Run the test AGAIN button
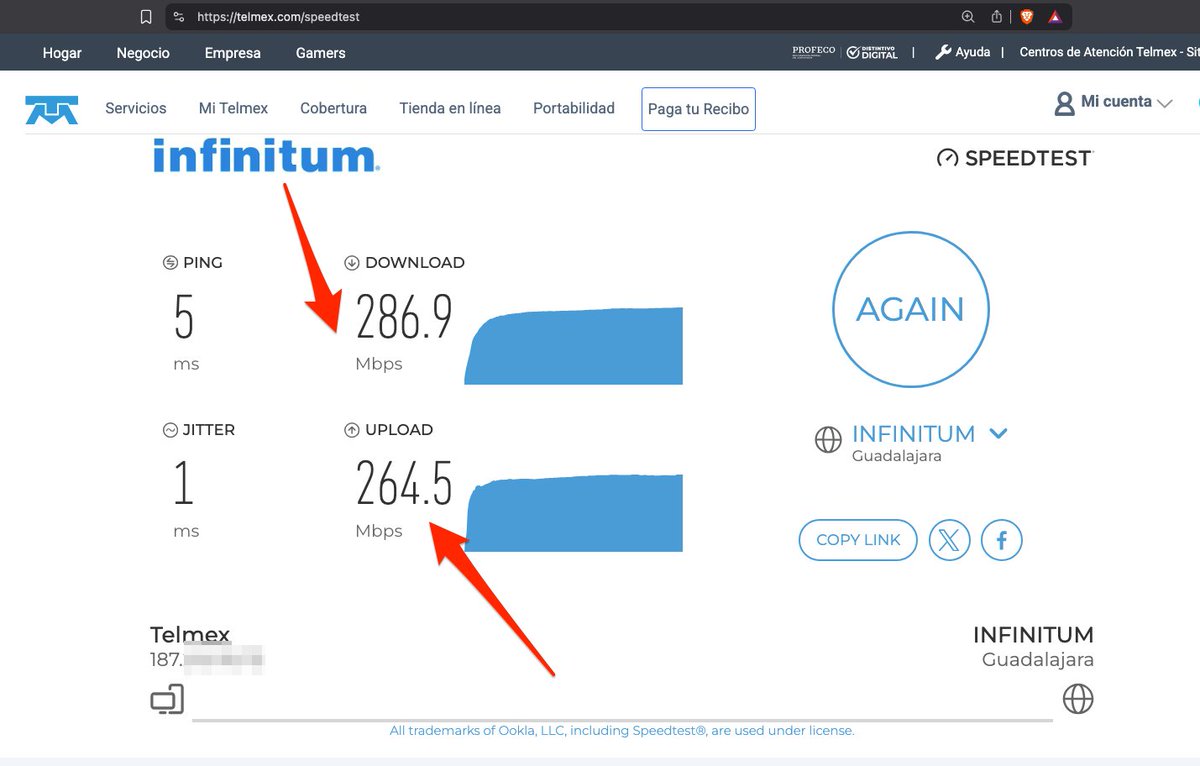This screenshot has height=766, width=1200. point(910,309)
